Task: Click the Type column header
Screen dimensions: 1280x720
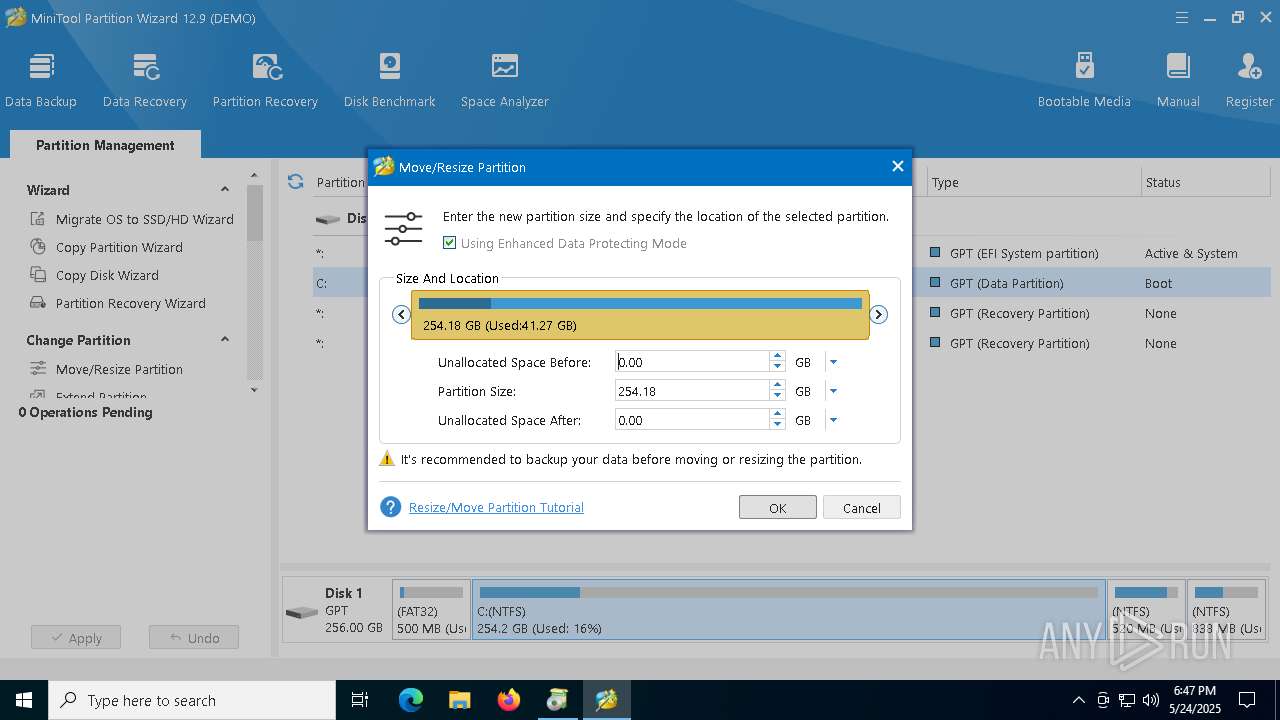Action: coord(1033,182)
